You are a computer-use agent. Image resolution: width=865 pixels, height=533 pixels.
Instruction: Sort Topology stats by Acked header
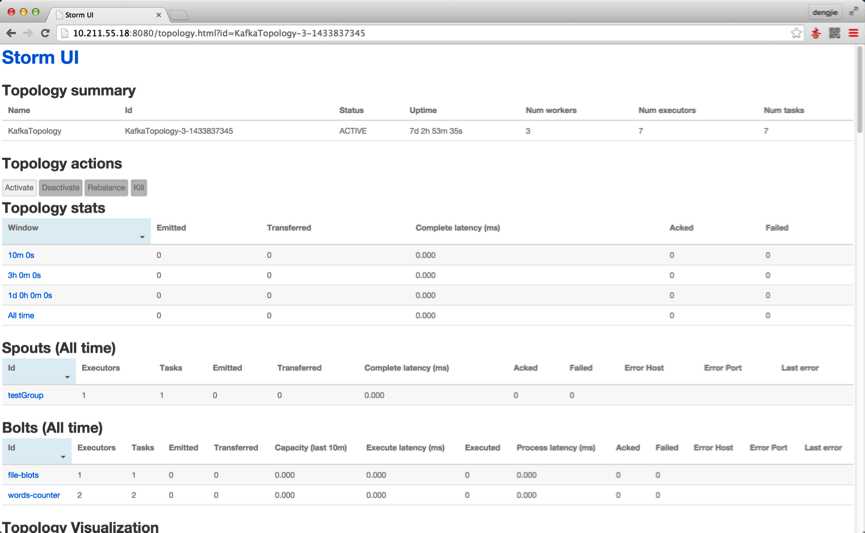point(681,227)
